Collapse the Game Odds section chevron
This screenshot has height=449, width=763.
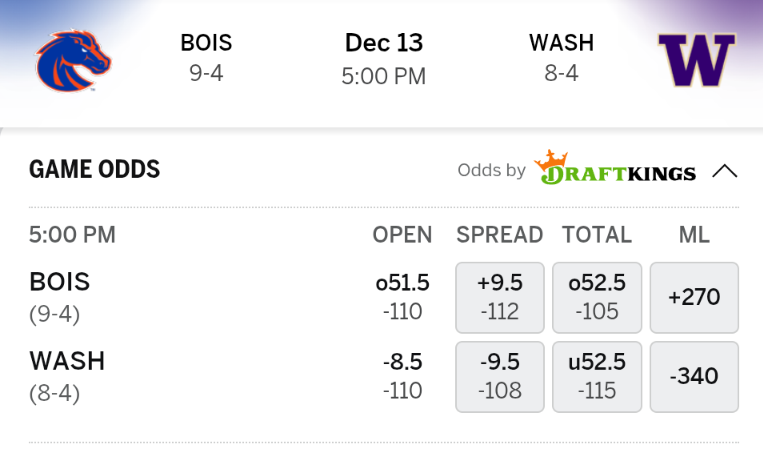pos(725,171)
